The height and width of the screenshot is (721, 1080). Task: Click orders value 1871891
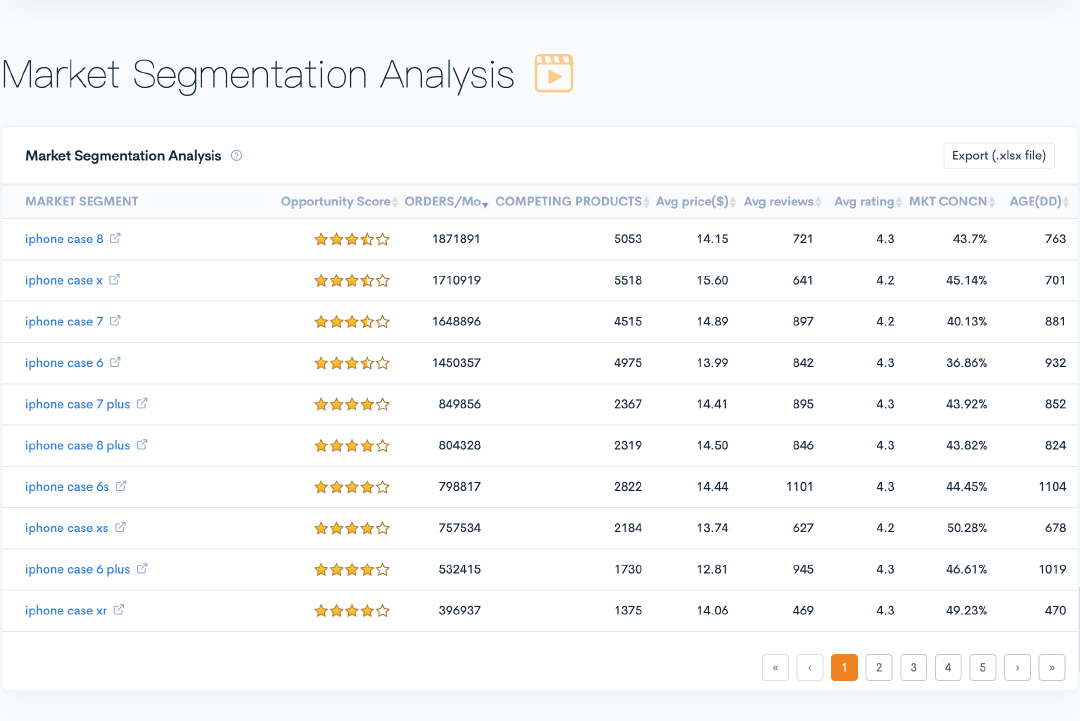(456, 239)
